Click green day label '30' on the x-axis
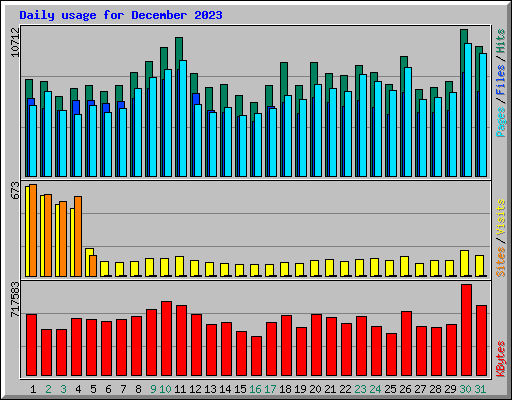Screen dimensions: 512x400 (465, 389)
